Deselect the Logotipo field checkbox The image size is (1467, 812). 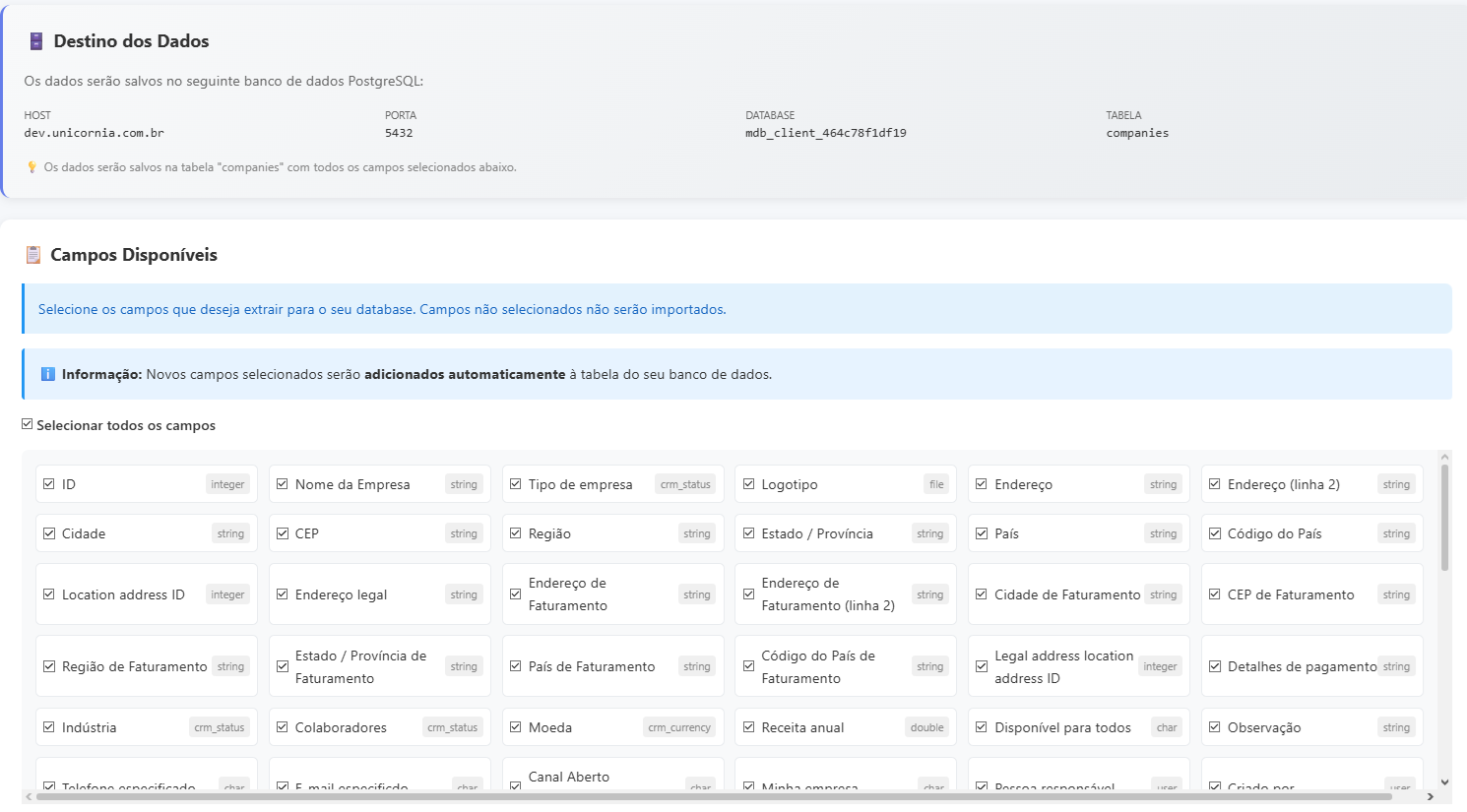(x=749, y=484)
